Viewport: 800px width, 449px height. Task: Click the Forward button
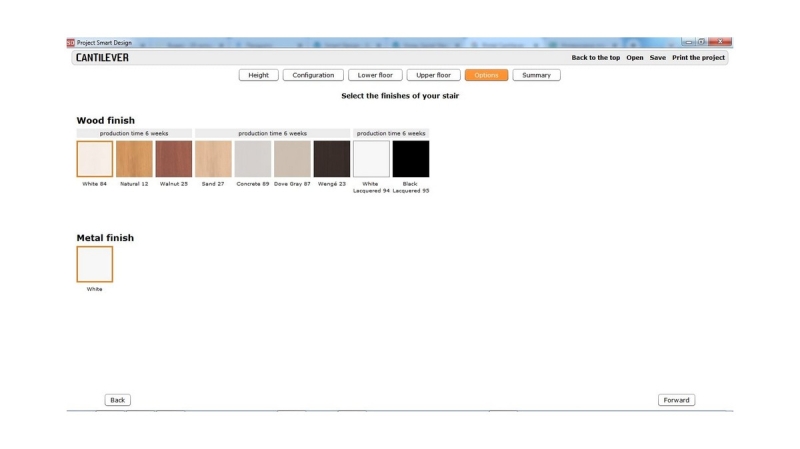tap(677, 400)
